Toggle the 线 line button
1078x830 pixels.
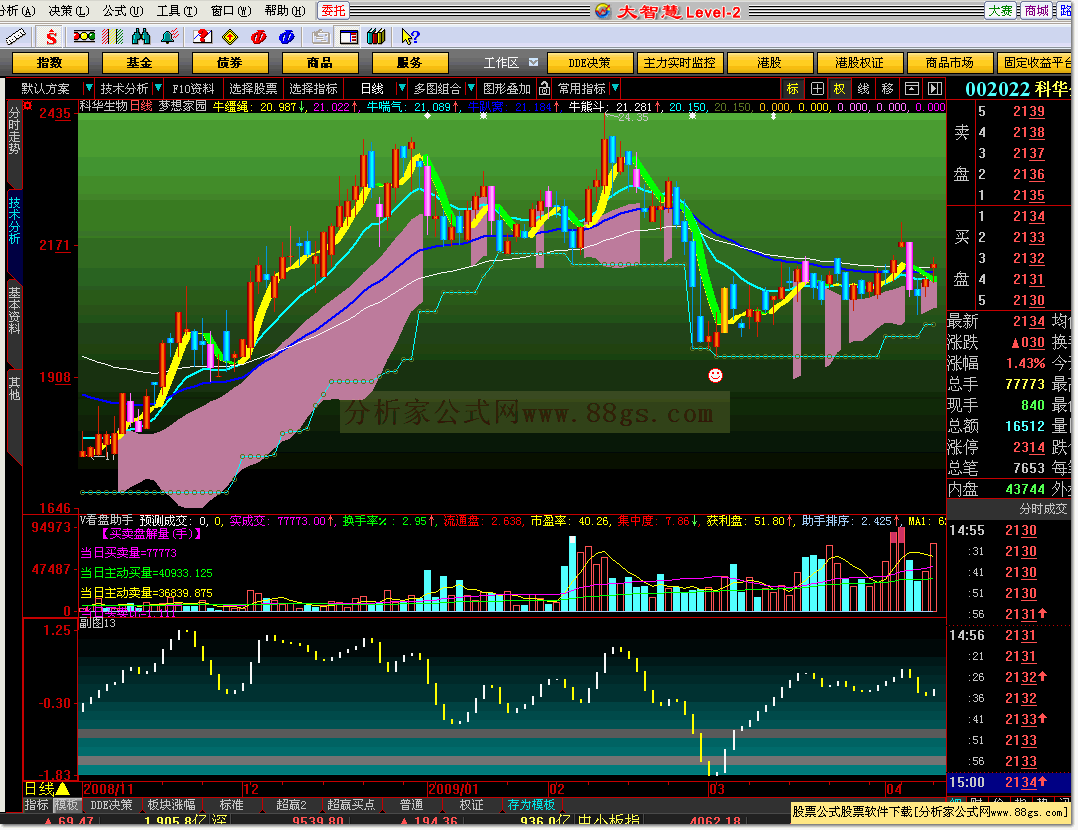pyautogui.click(x=864, y=89)
